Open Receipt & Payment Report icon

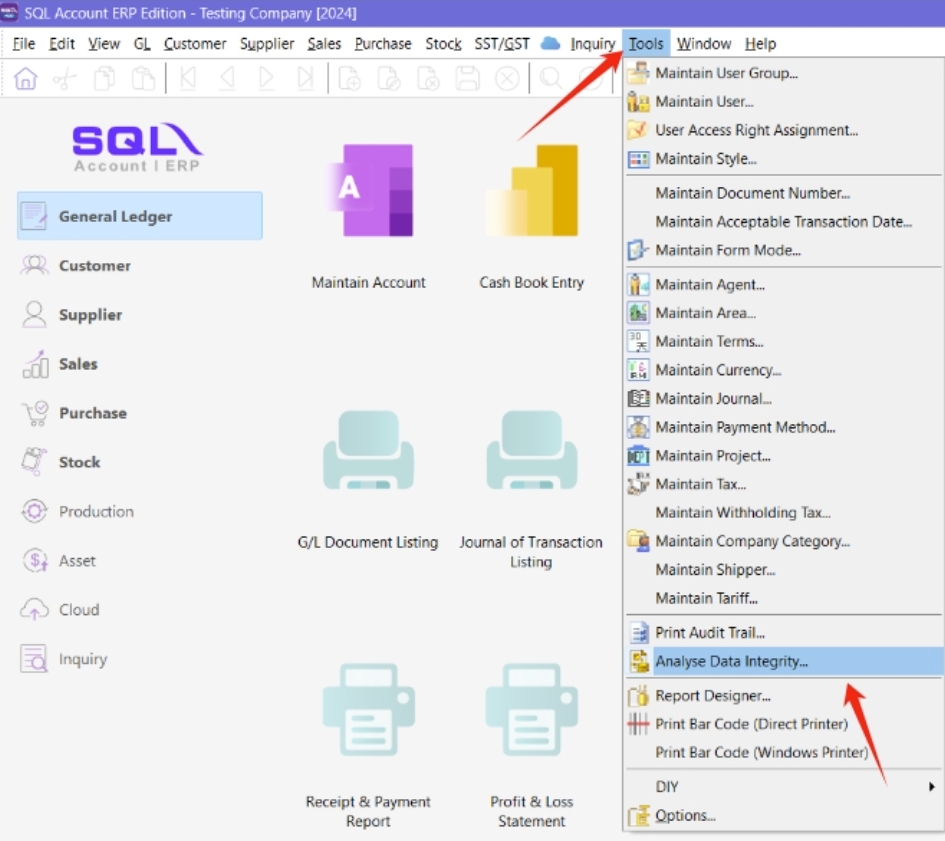tap(368, 708)
